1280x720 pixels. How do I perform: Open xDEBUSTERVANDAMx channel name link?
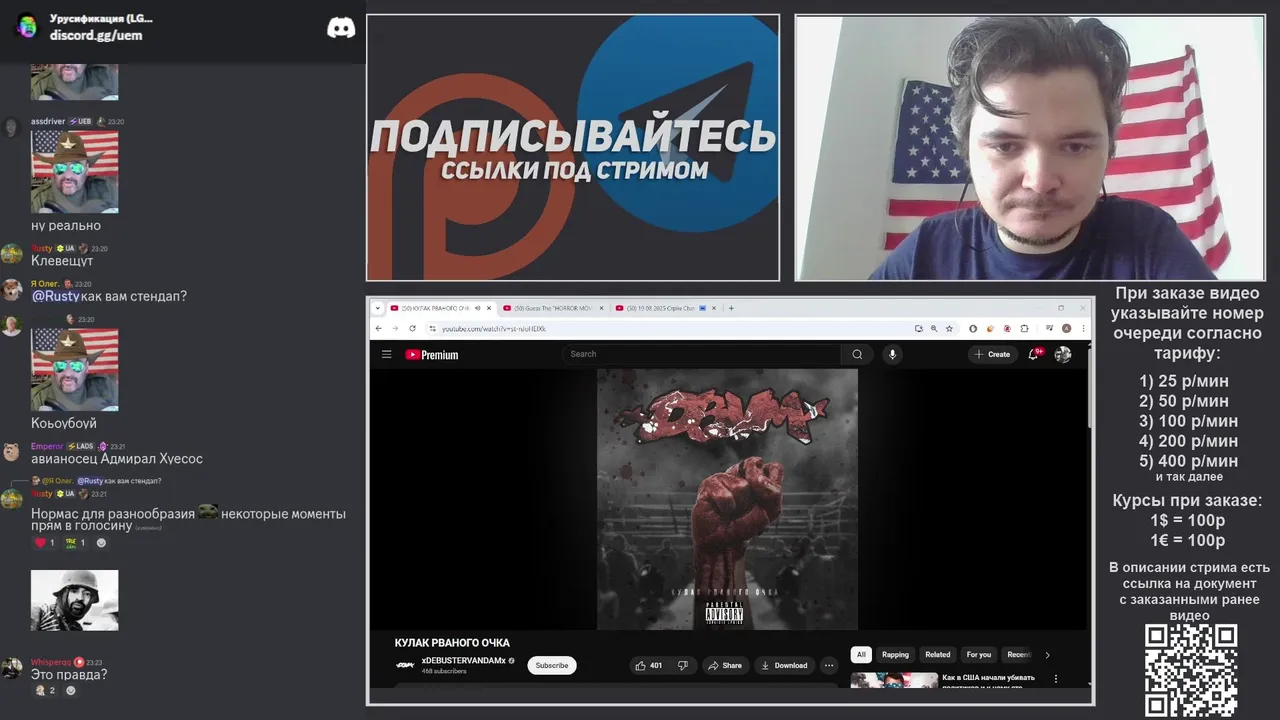point(464,661)
